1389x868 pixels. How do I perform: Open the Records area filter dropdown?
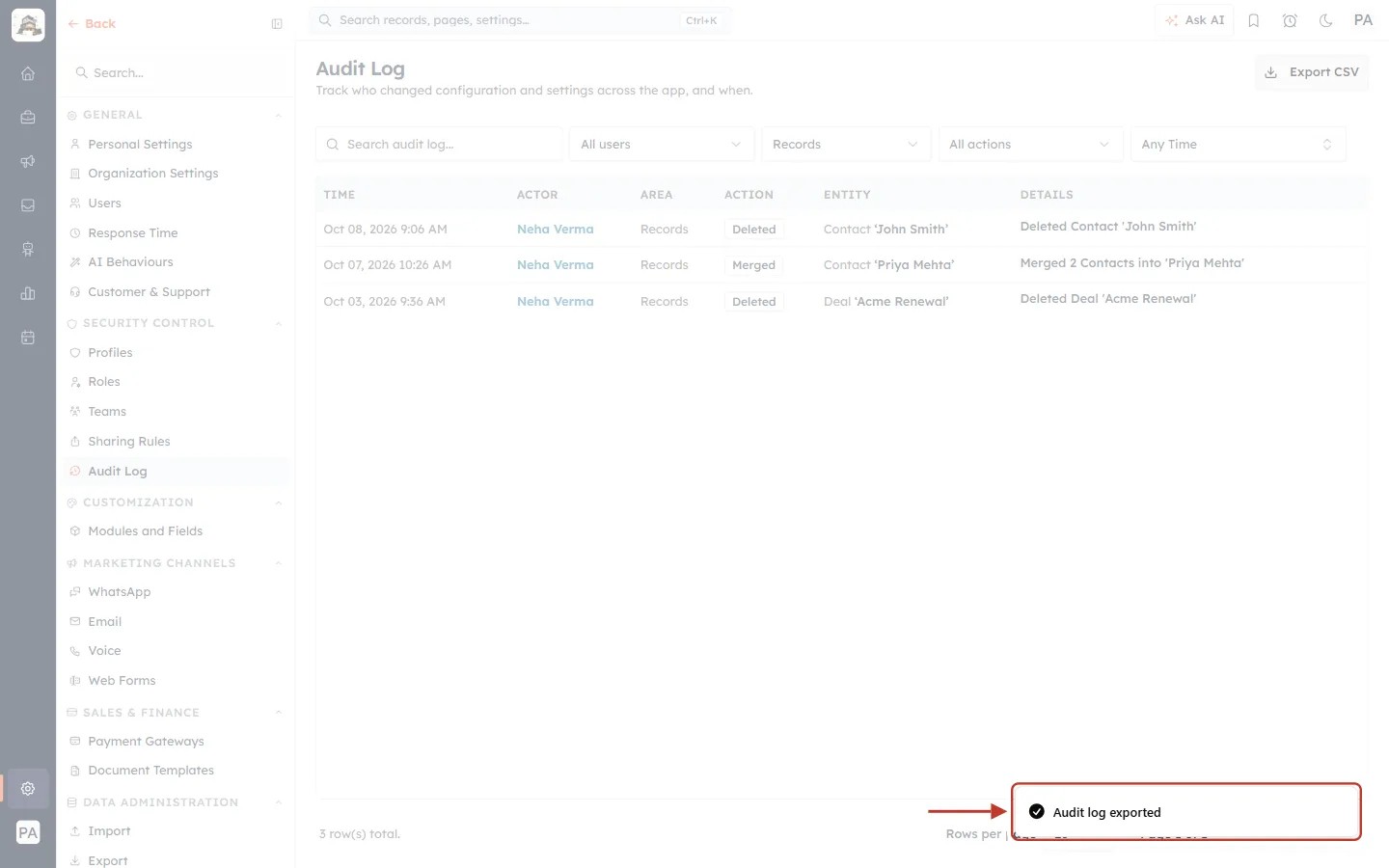[x=846, y=145]
